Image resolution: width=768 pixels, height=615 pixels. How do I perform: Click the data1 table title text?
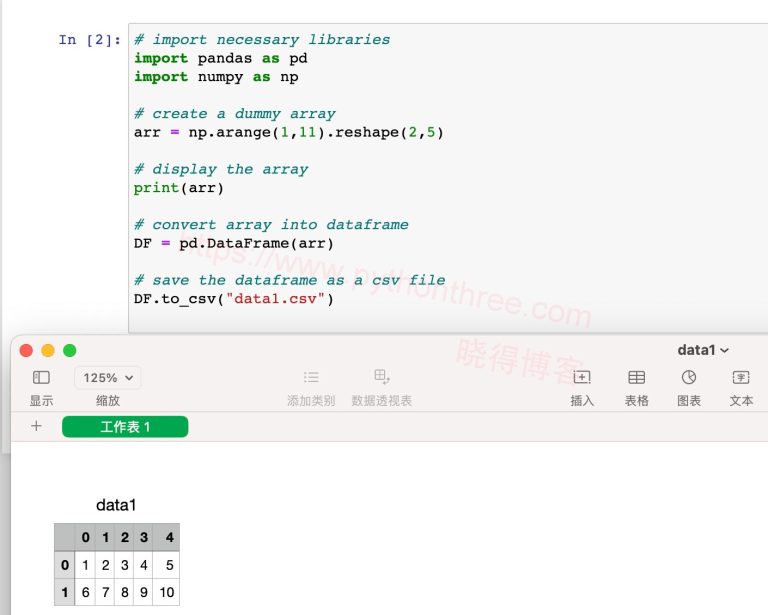tap(116, 505)
